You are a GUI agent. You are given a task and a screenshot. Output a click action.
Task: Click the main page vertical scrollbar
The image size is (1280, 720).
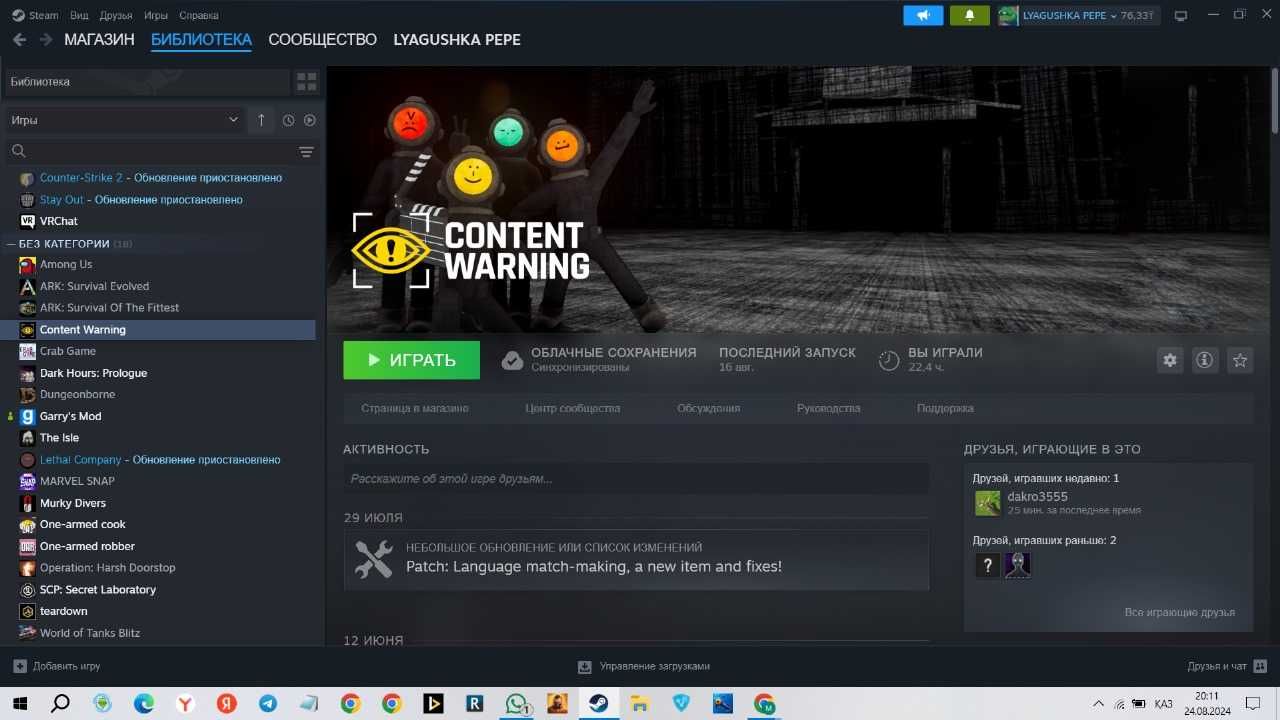point(1274,100)
